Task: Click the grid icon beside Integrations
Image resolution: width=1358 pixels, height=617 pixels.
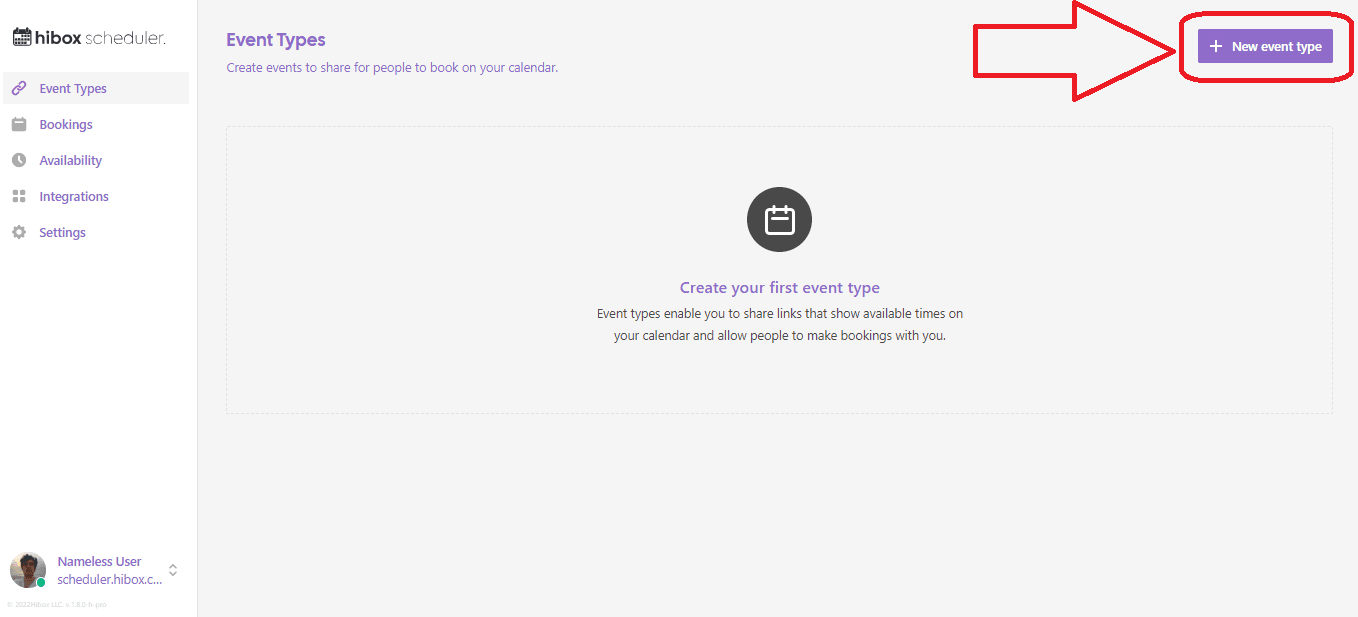Action: pos(19,196)
